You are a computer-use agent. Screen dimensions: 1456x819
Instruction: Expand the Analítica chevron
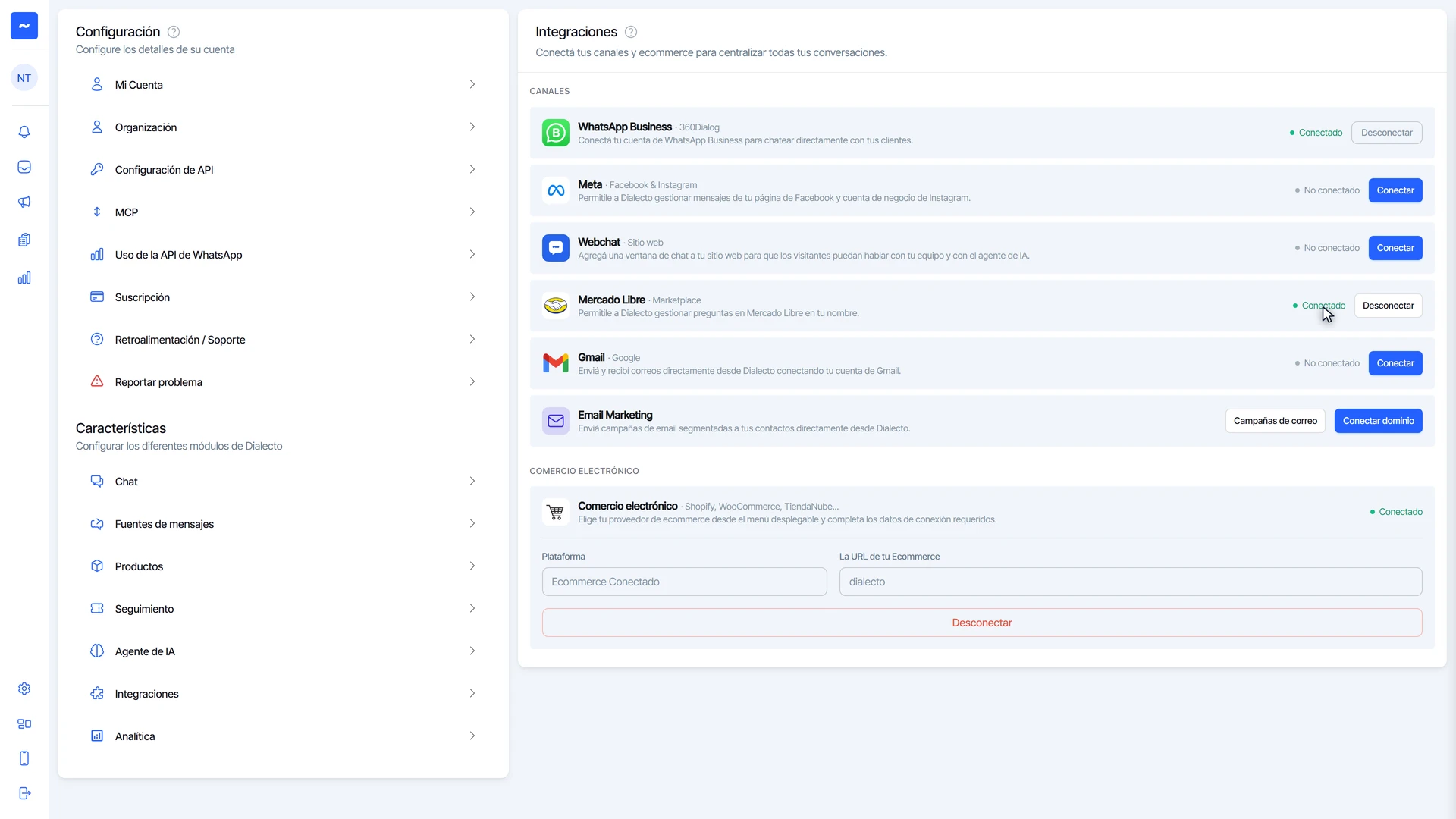[472, 736]
